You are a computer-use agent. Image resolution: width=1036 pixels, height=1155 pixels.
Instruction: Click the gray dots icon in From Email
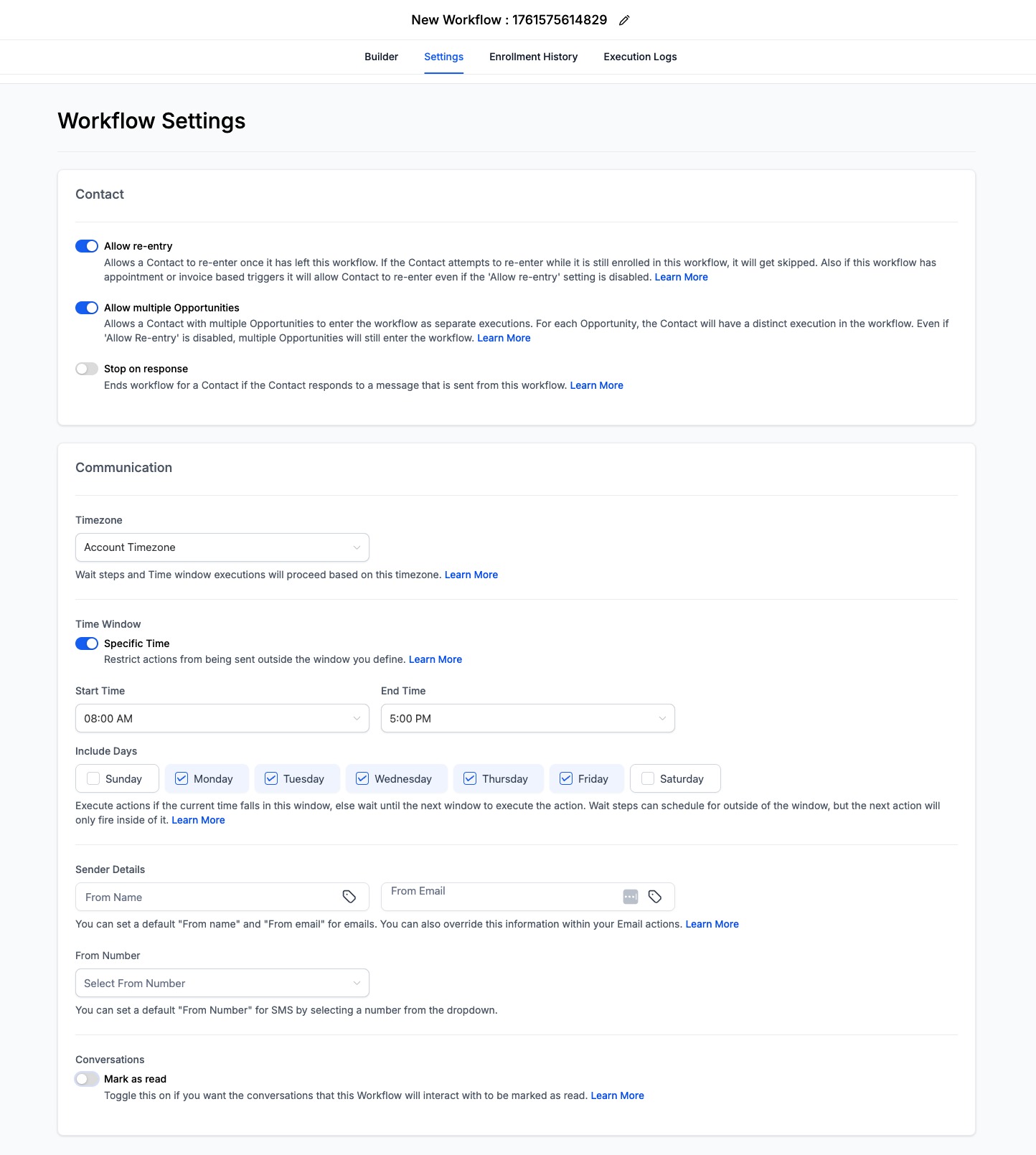pyautogui.click(x=631, y=897)
